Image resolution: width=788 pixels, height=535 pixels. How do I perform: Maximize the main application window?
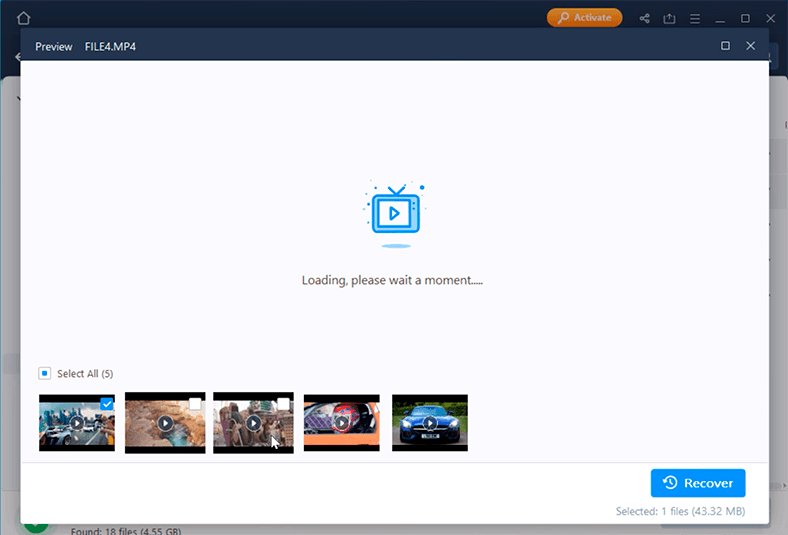pyautogui.click(x=745, y=19)
